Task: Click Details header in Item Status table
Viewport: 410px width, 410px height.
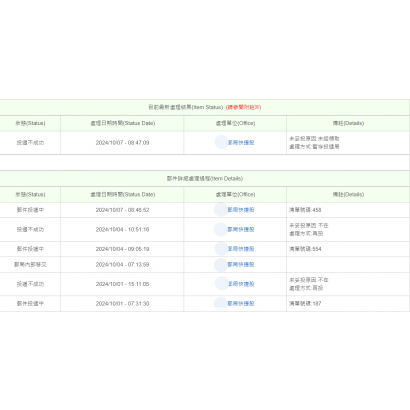Action: [348, 123]
